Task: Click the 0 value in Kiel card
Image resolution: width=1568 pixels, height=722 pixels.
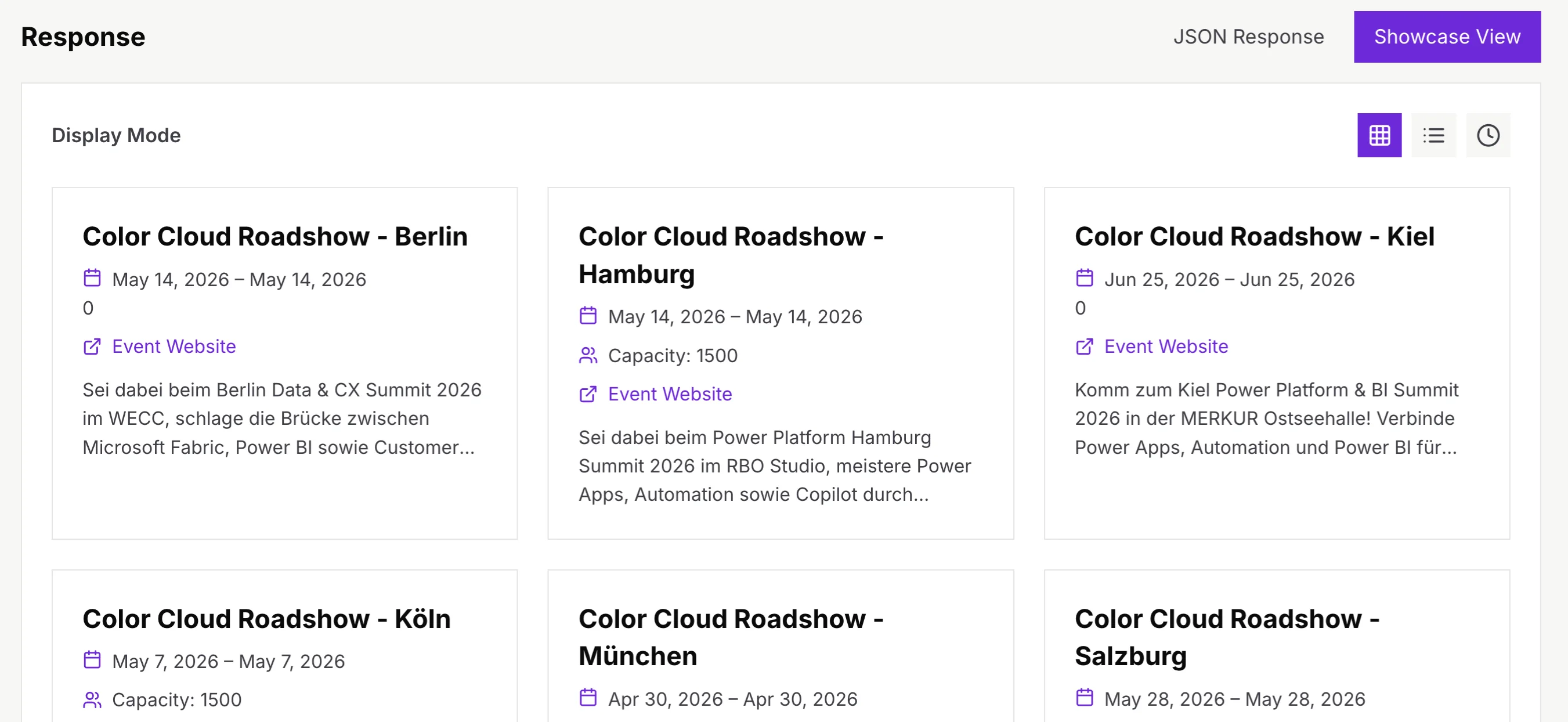Action: (x=1081, y=308)
